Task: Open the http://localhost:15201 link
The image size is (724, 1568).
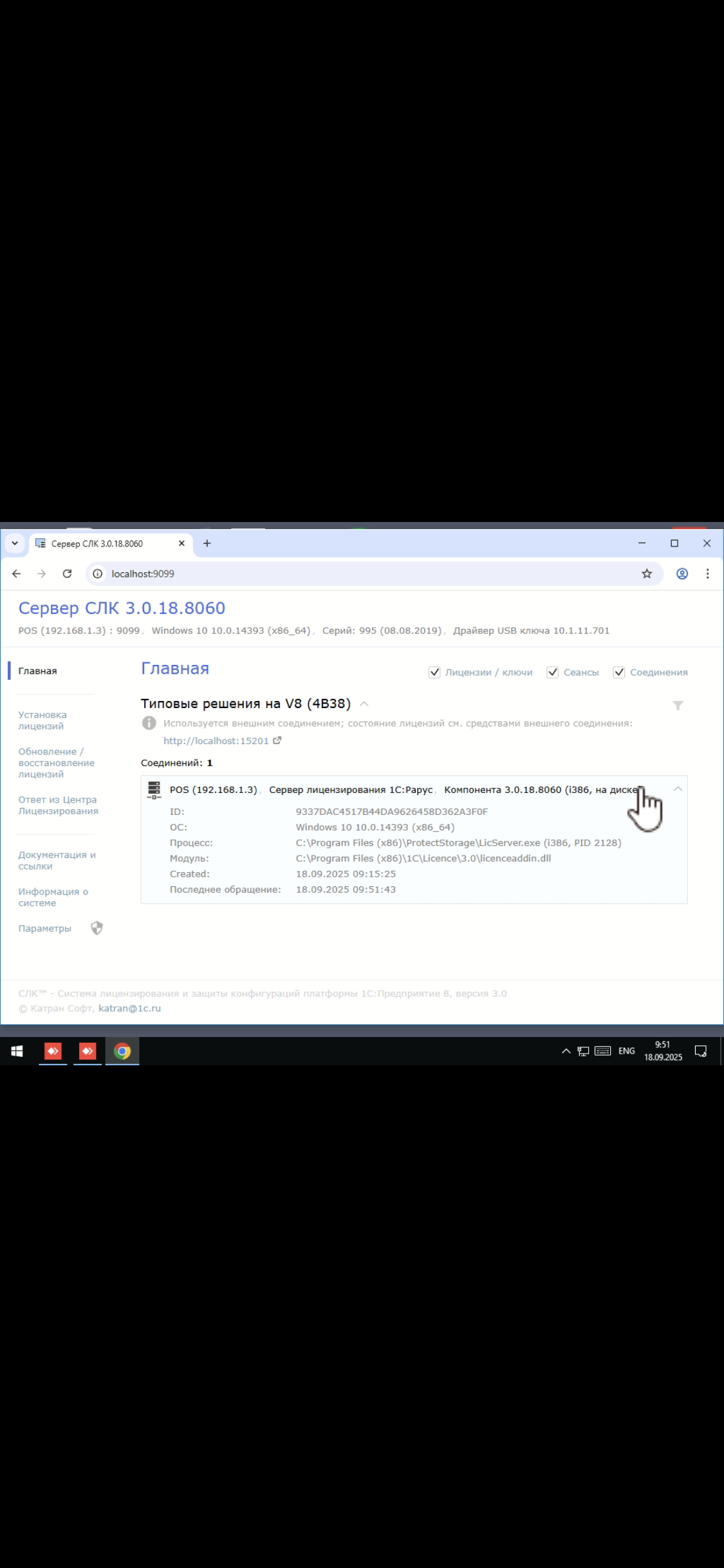Action: pos(216,741)
